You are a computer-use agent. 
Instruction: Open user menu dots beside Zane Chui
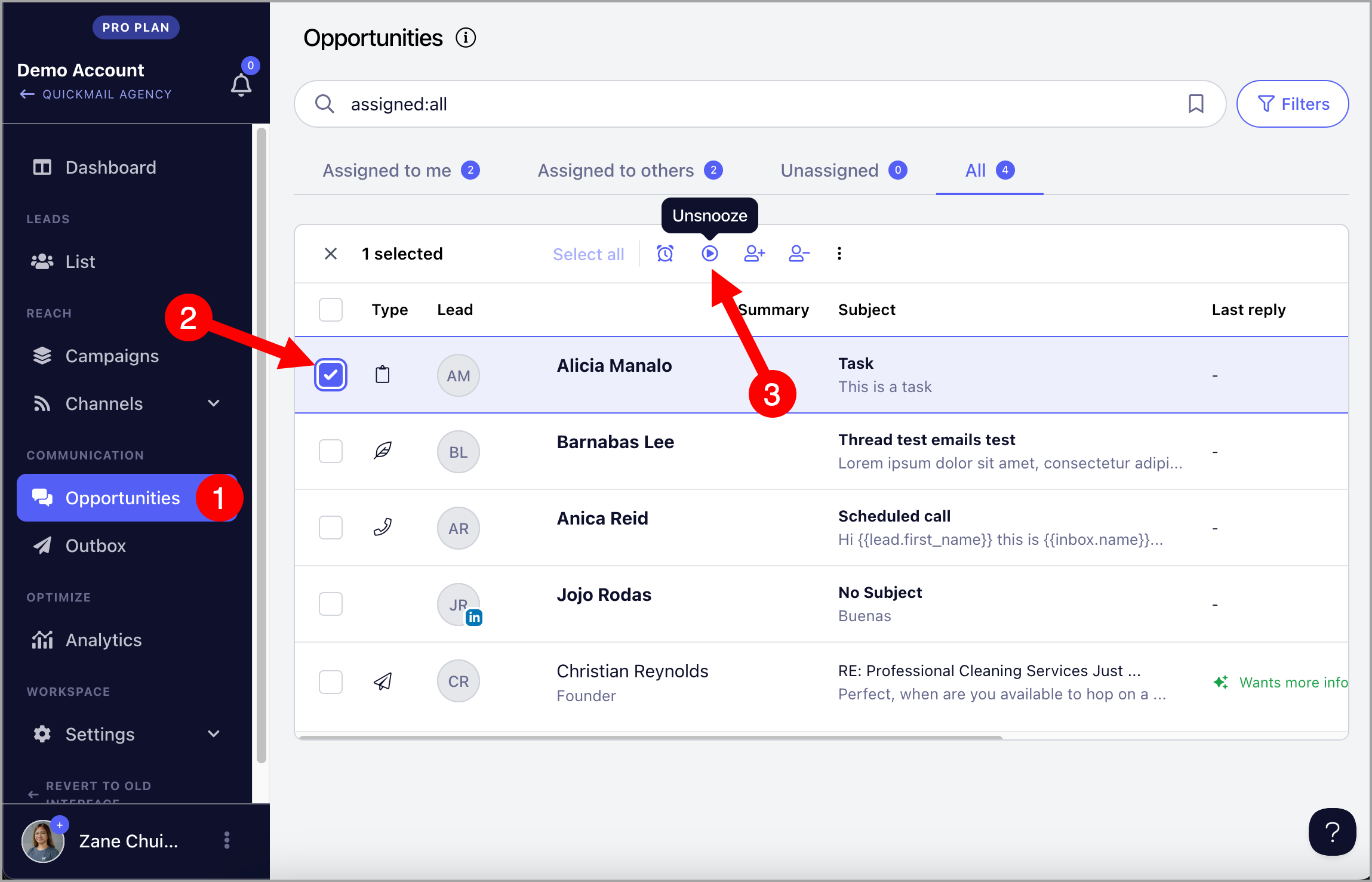tap(227, 840)
